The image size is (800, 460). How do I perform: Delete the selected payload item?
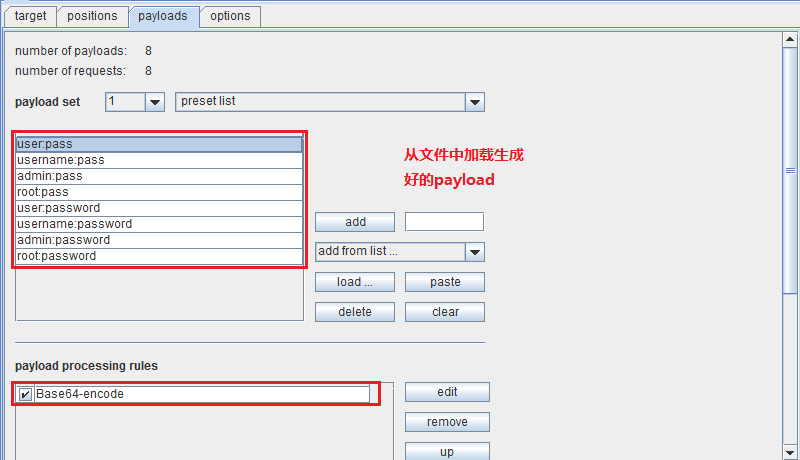(x=355, y=312)
